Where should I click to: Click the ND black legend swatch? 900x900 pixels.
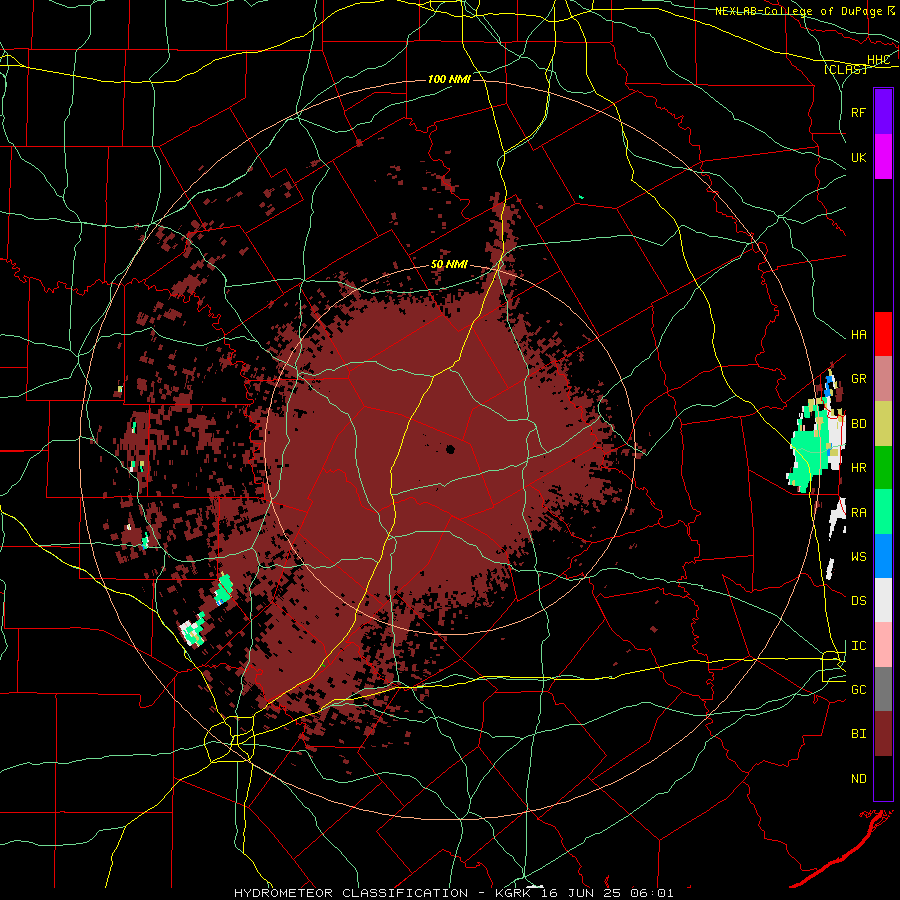point(883,778)
